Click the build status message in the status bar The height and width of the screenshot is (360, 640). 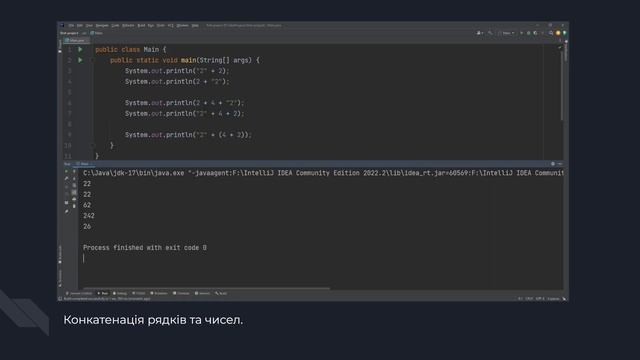click(107, 299)
